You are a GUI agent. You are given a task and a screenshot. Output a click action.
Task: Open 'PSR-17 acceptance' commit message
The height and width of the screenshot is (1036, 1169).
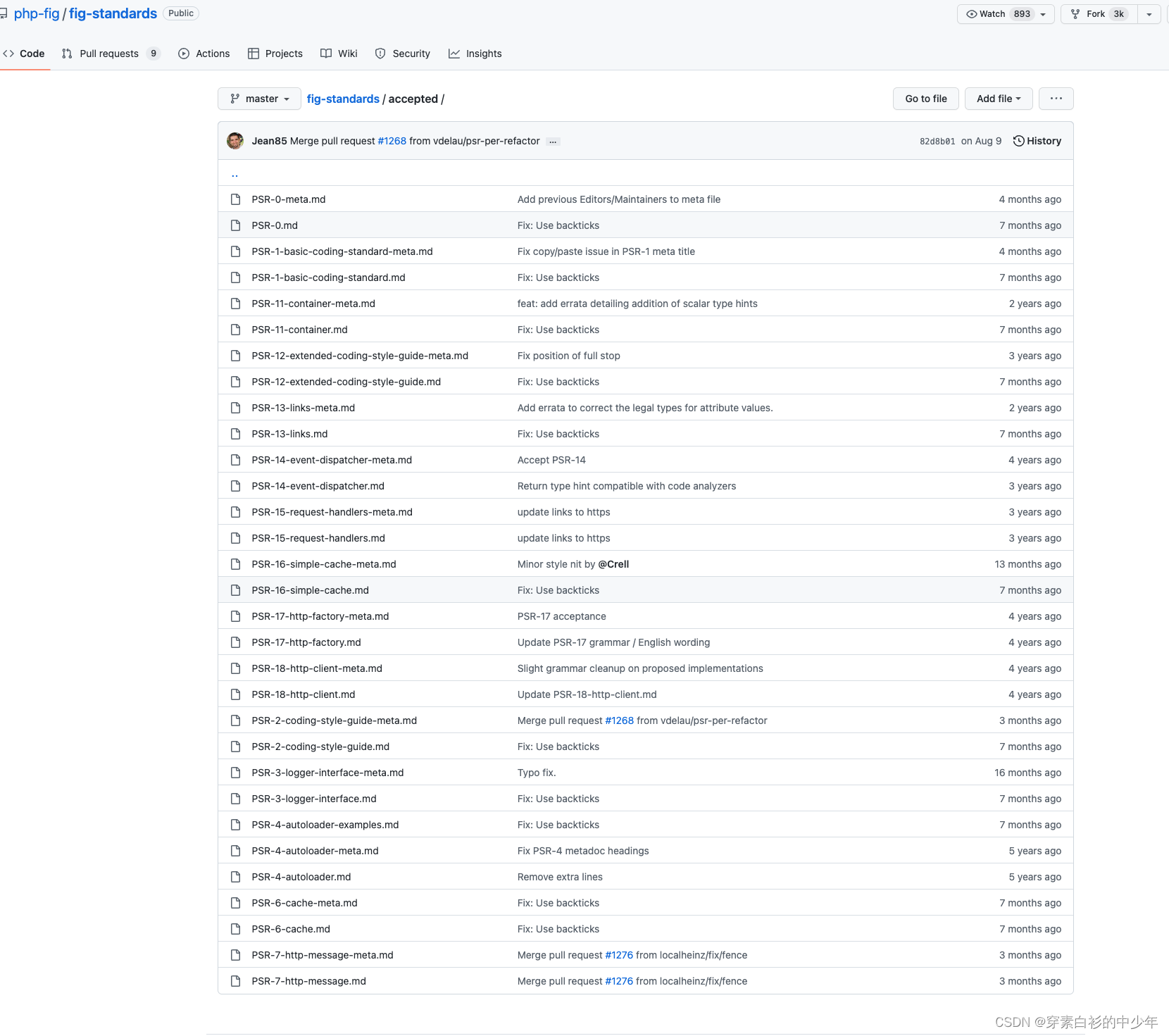coord(562,616)
